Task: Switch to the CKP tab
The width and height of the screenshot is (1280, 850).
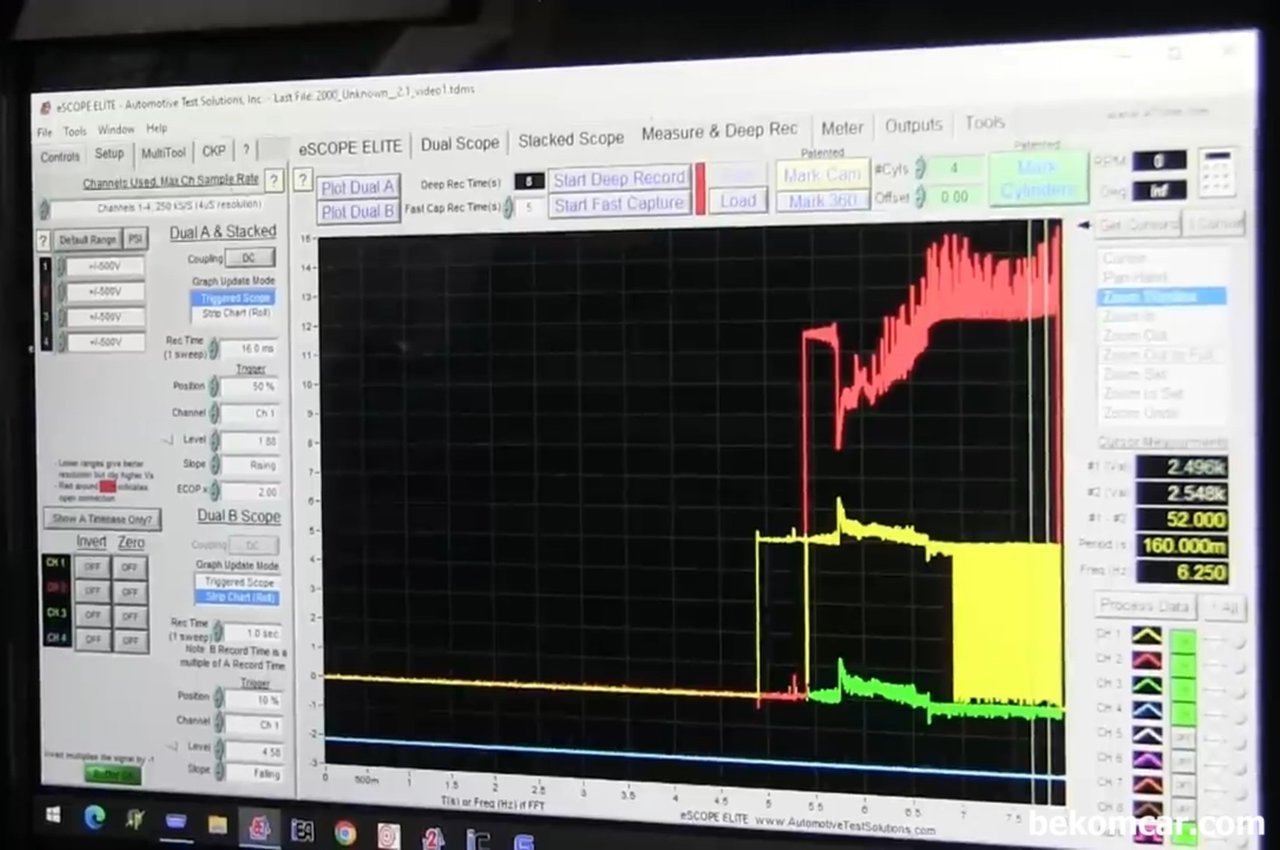Action: point(214,152)
